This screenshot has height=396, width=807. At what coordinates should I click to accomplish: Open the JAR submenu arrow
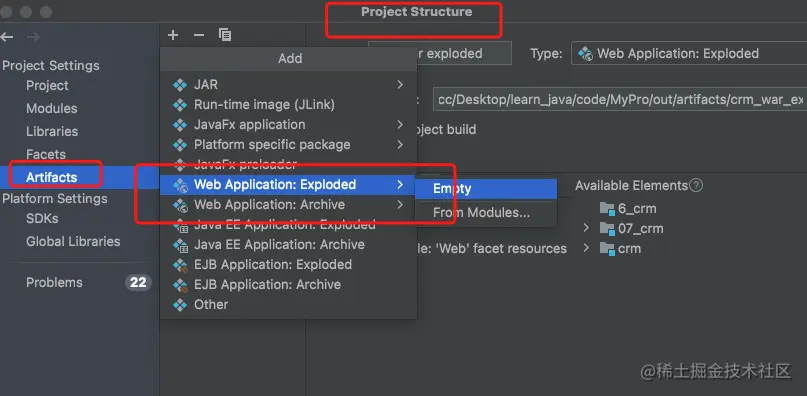point(400,84)
